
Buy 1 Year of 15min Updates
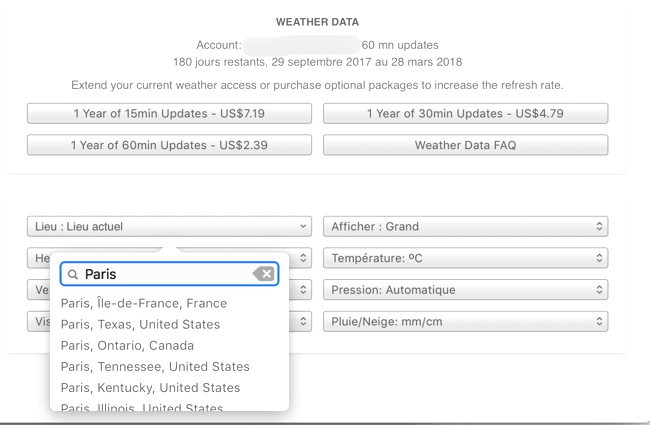click(x=169, y=114)
